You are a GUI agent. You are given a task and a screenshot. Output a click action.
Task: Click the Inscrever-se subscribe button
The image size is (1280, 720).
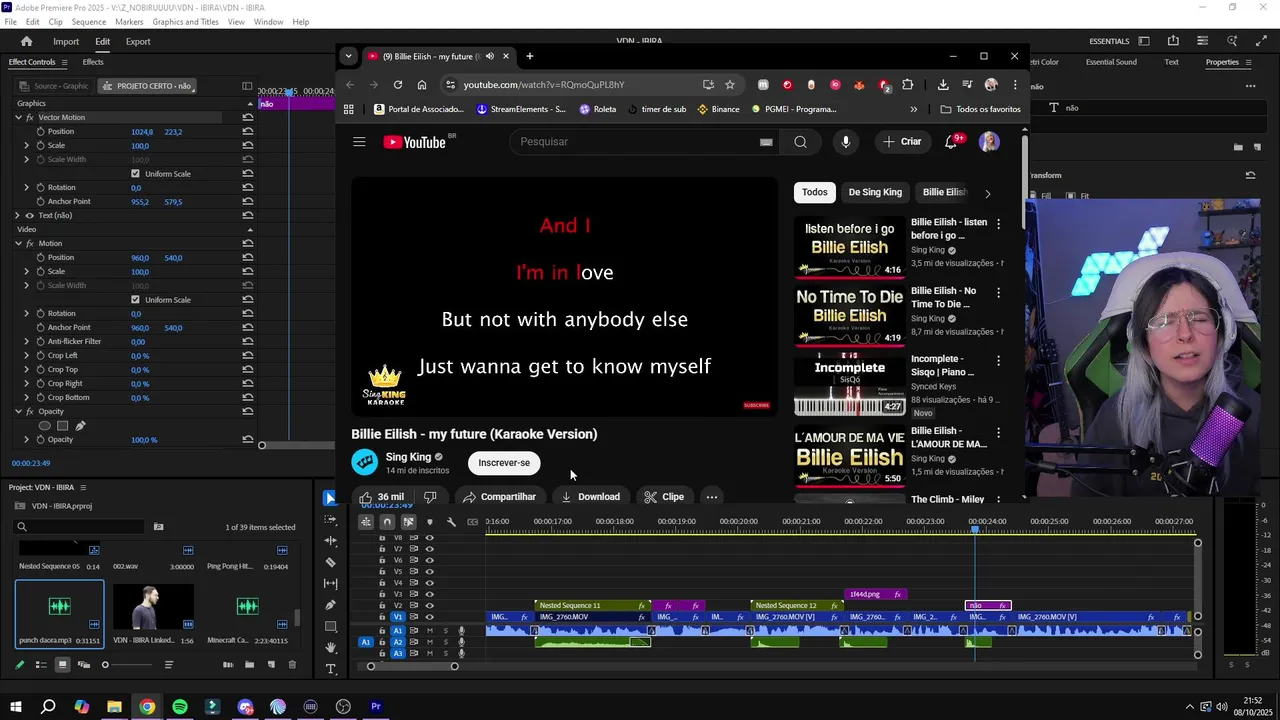[x=504, y=463]
